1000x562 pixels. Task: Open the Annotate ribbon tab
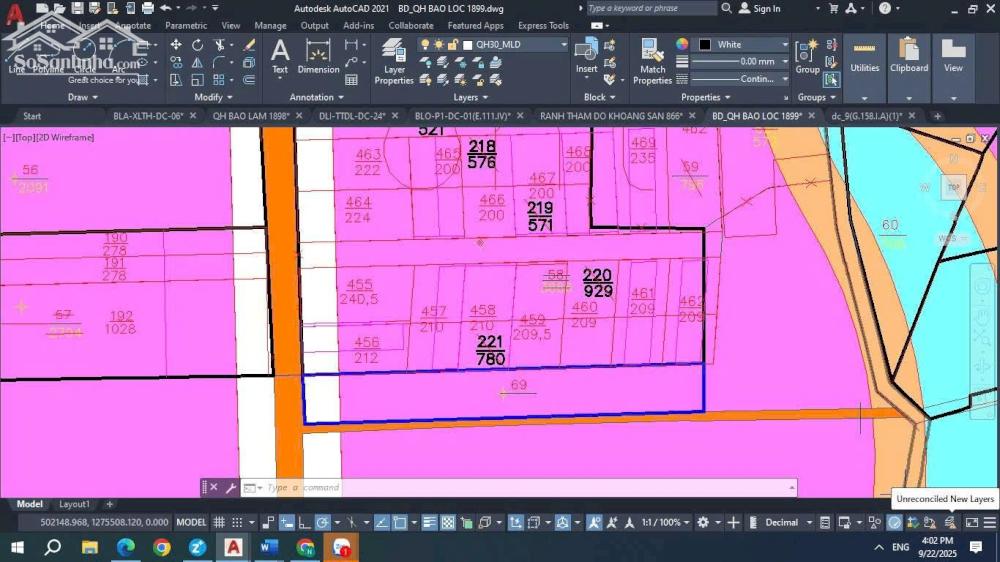[x=132, y=26]
